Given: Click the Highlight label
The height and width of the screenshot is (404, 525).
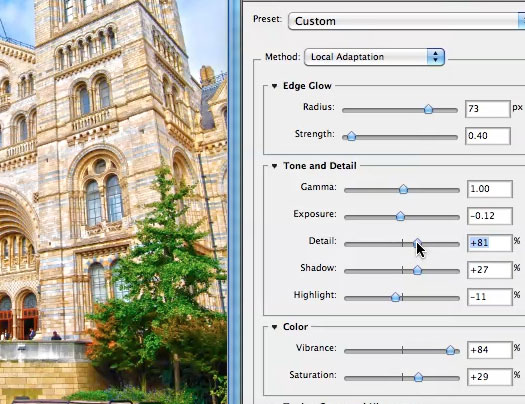Looking at the screenshot, I should 315,295.
